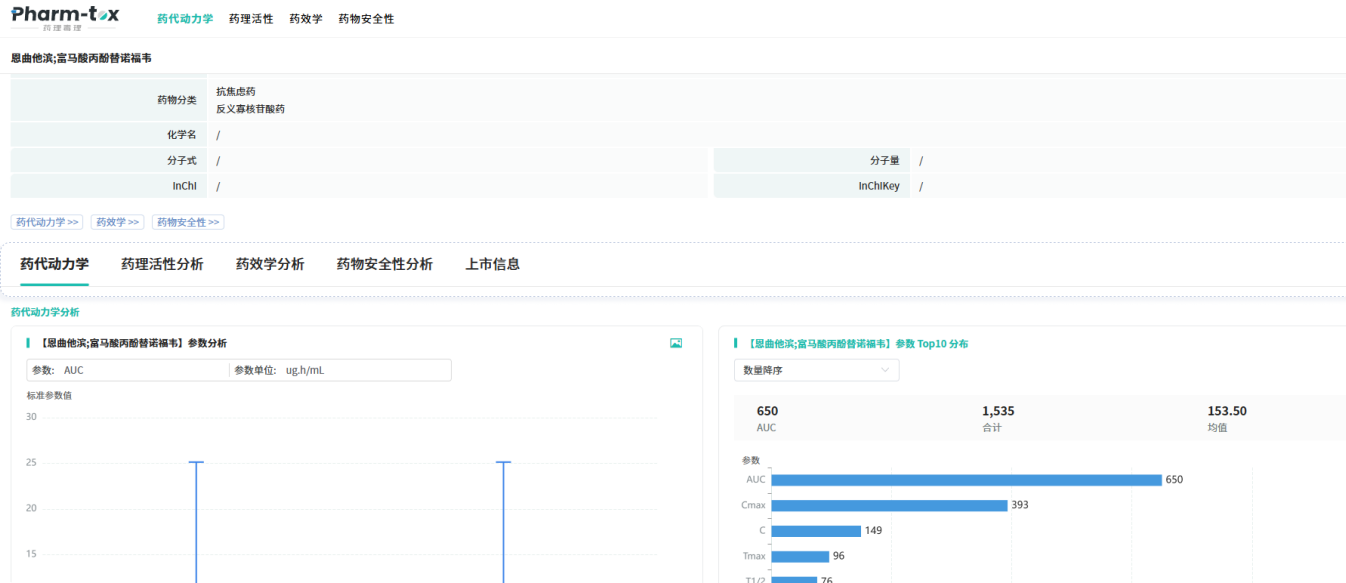Screen dimensions: 1346x583
Task: Follow the 药物安全性 >> quick link
Action: [x=188, y=222]
